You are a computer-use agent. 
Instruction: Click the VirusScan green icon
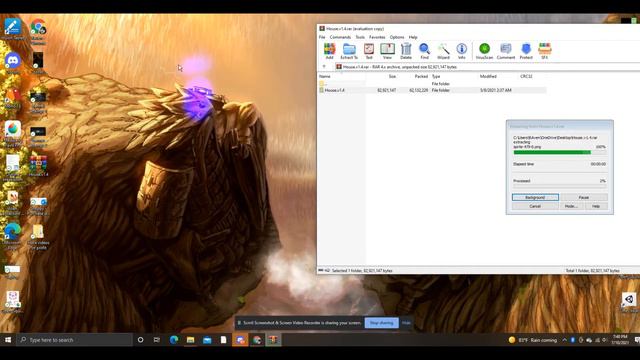click(484, 51)
